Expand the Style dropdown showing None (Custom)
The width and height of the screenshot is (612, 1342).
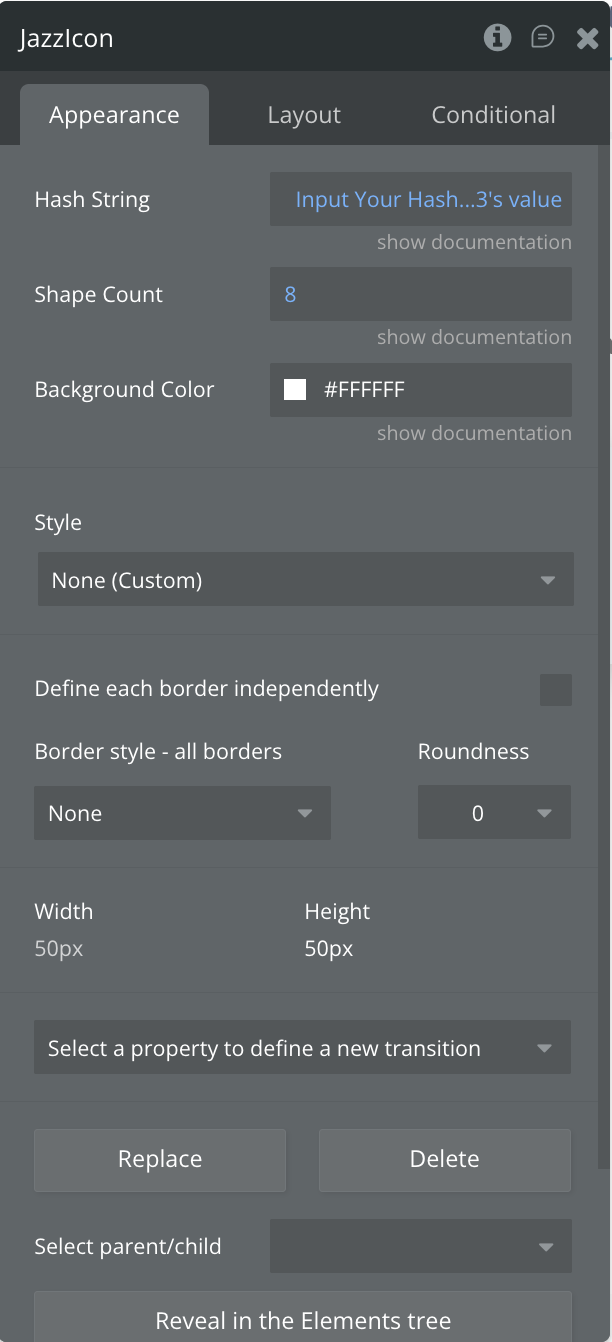click(x=306, y=580)
